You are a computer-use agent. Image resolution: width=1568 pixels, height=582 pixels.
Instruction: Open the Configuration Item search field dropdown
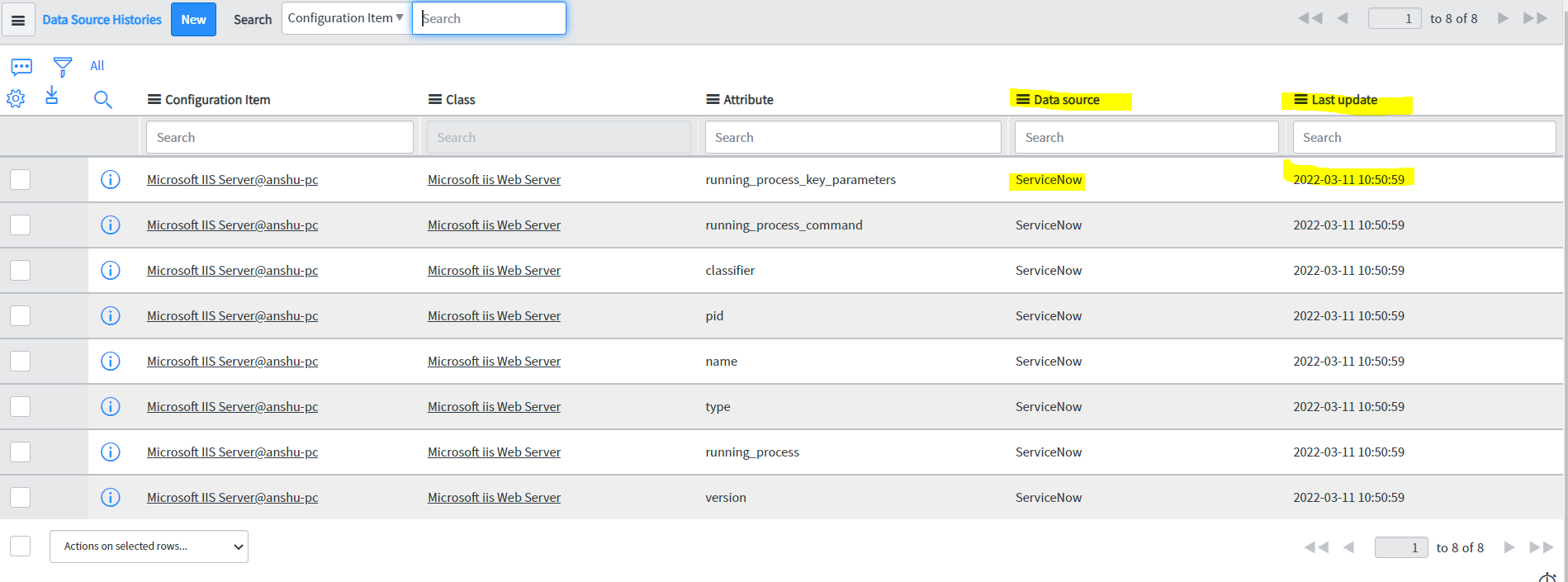pyautogui.click(x=346, y=18)
